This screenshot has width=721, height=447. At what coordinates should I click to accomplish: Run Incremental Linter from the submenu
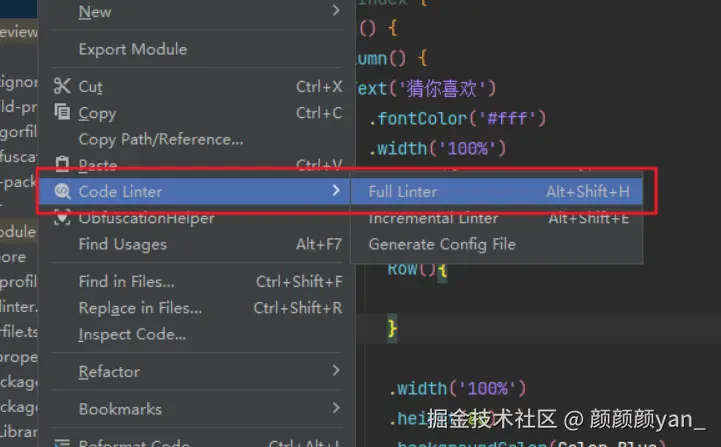[497, 218]
